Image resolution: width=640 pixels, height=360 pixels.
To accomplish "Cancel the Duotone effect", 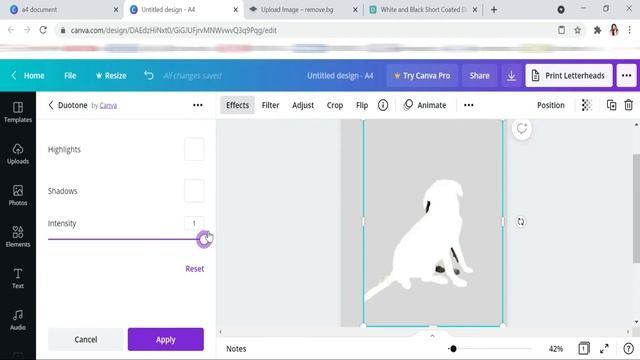I will pyautogui.click(x=86, y=339).
